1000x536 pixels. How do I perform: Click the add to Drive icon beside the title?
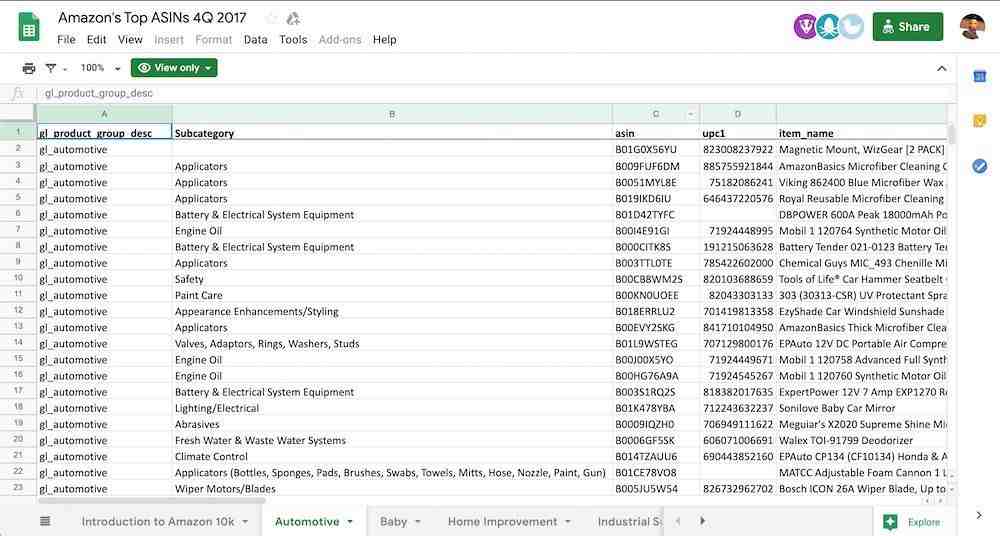click(293, 18)
